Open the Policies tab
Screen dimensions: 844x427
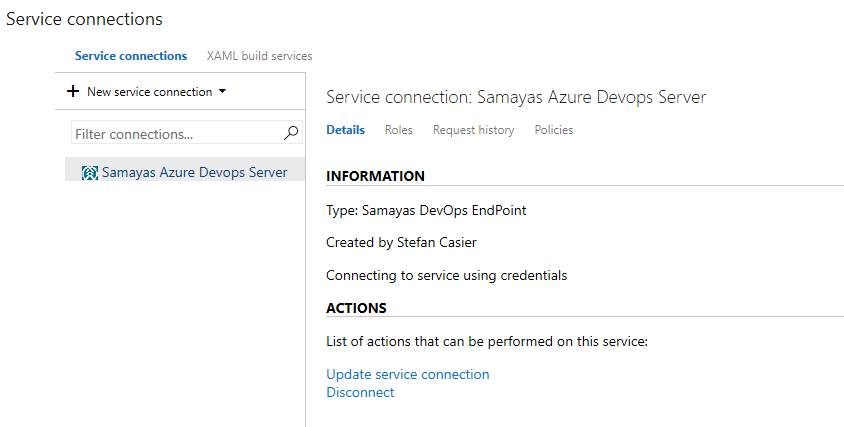click(x=553, y=130)
